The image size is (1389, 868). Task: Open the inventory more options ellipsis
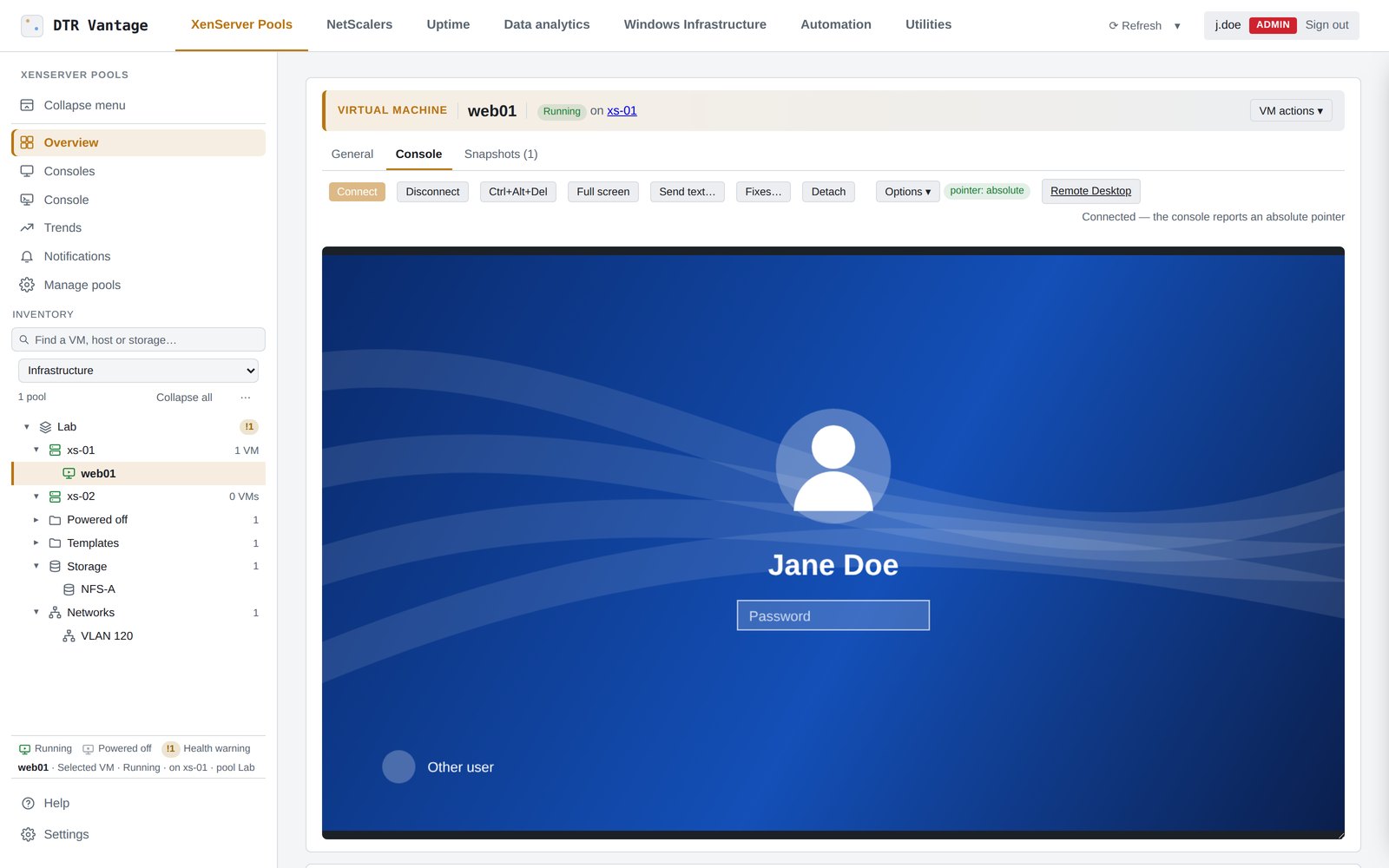click(x=246, y=398)
